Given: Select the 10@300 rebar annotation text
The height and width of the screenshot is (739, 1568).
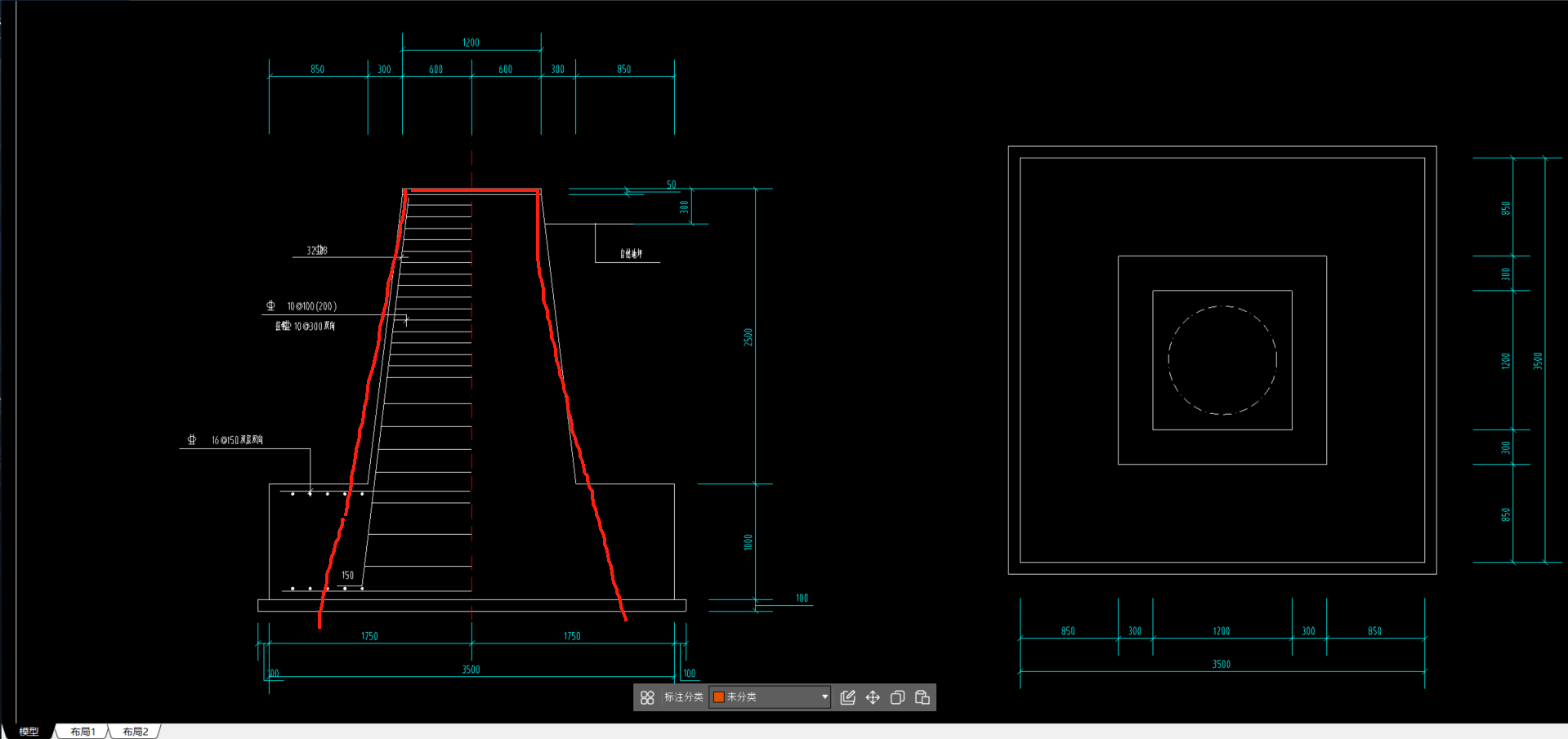Looking at the screenshot, I should [x=306, y=326].
